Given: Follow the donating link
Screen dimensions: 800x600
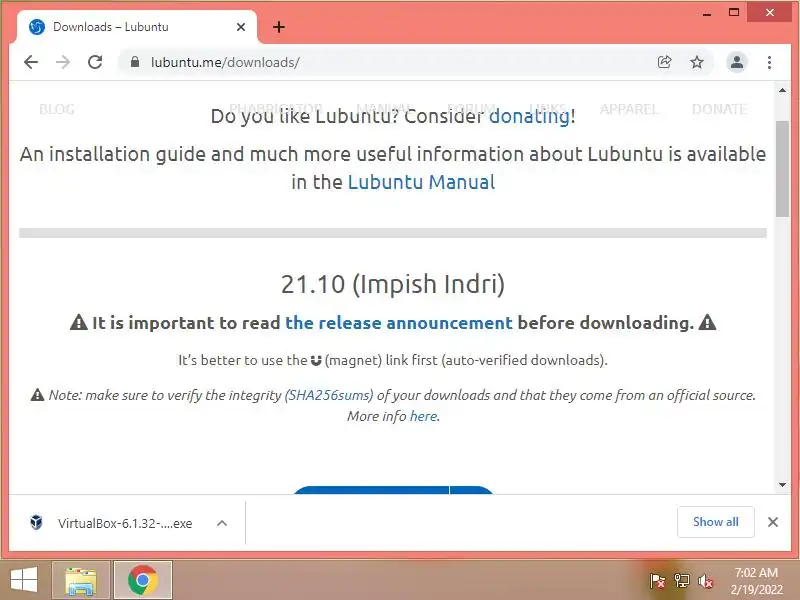Looking at the screenshot, I should (x=529, y=116).
